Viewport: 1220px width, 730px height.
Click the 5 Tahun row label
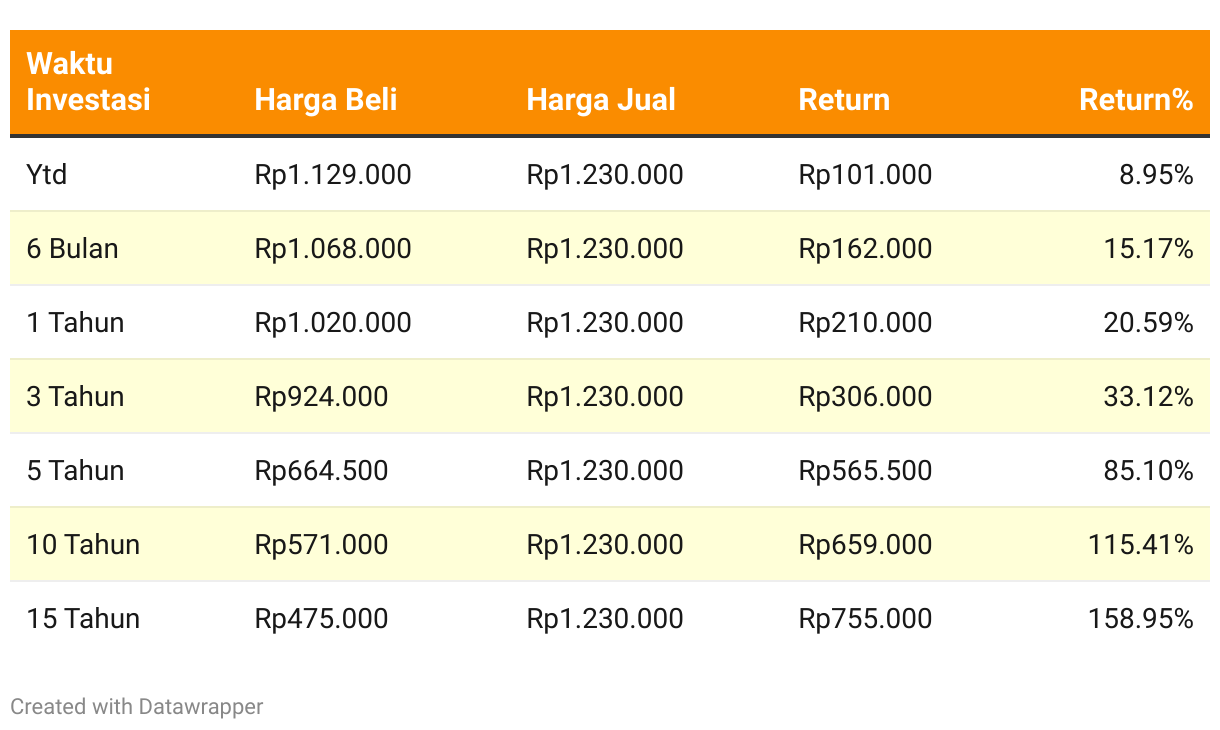pos(76,471)
